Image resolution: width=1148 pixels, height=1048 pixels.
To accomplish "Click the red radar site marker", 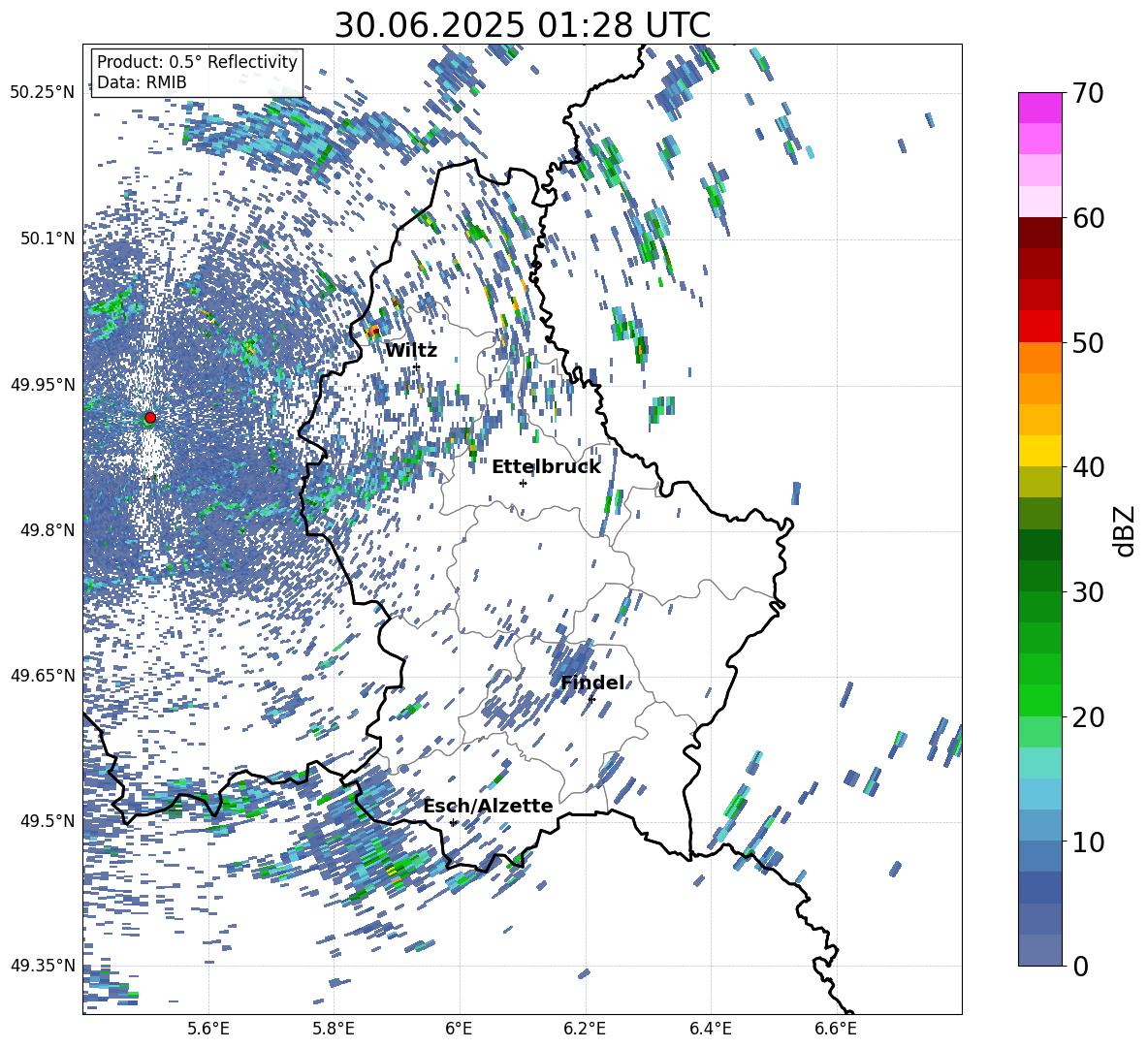I will (150, 417).
